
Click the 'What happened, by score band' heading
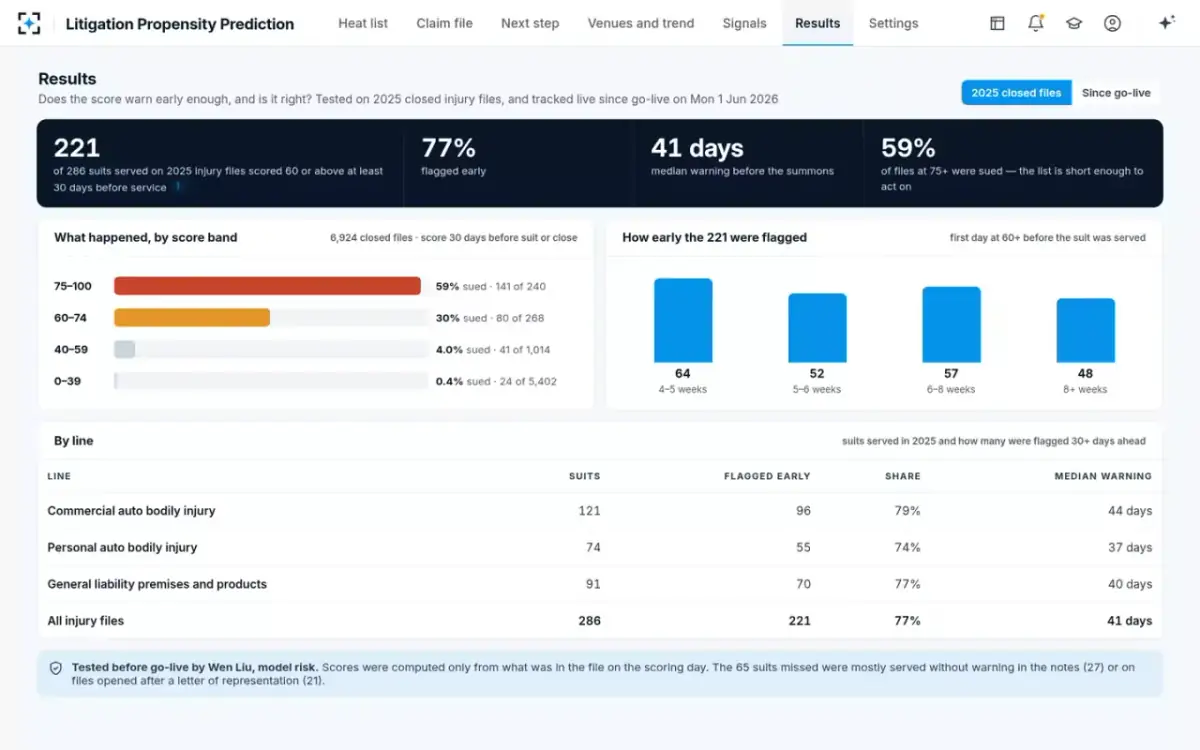[146, 237]
